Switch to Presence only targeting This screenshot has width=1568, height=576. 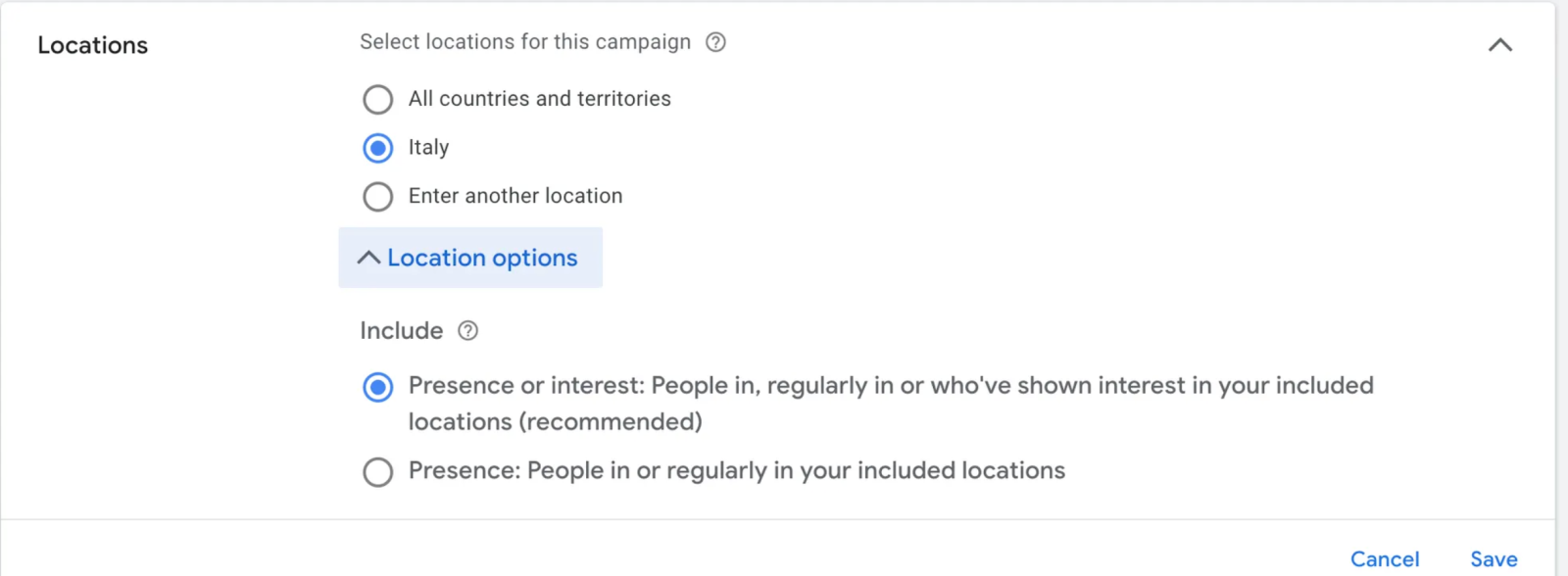[377, 471]
